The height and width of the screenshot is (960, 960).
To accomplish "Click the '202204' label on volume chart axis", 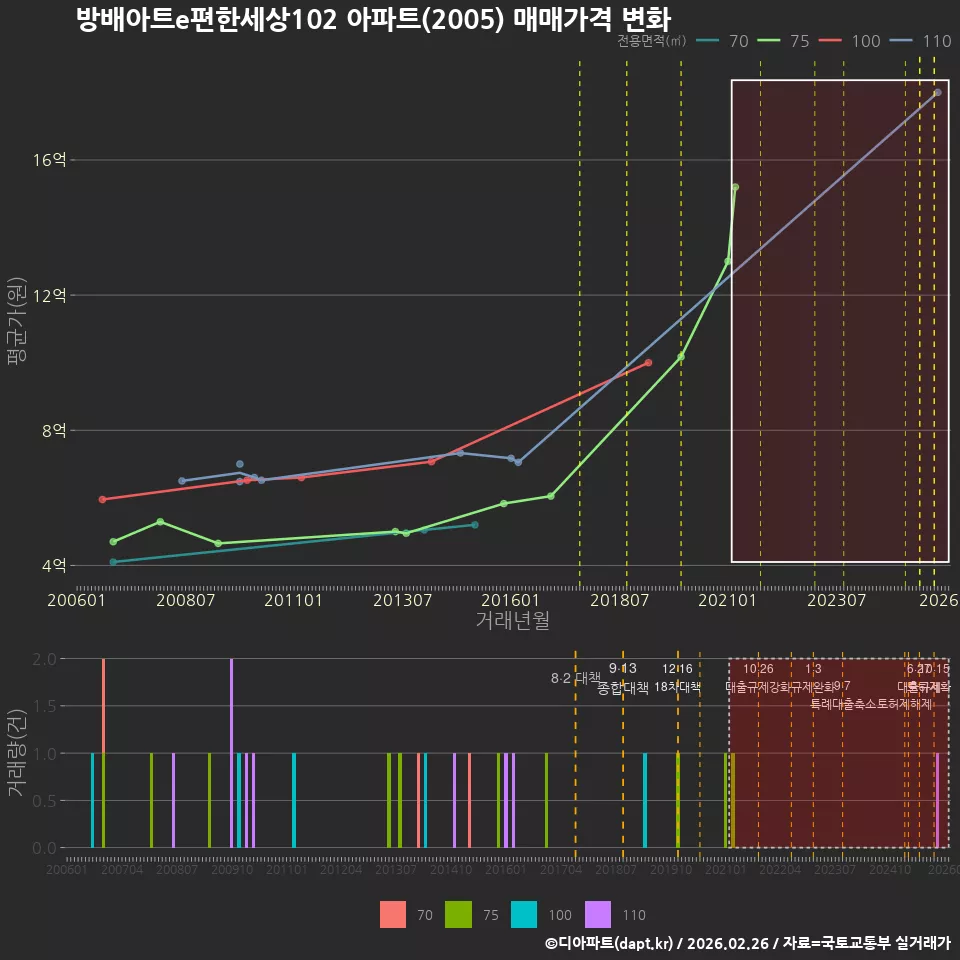I will 780,869.
